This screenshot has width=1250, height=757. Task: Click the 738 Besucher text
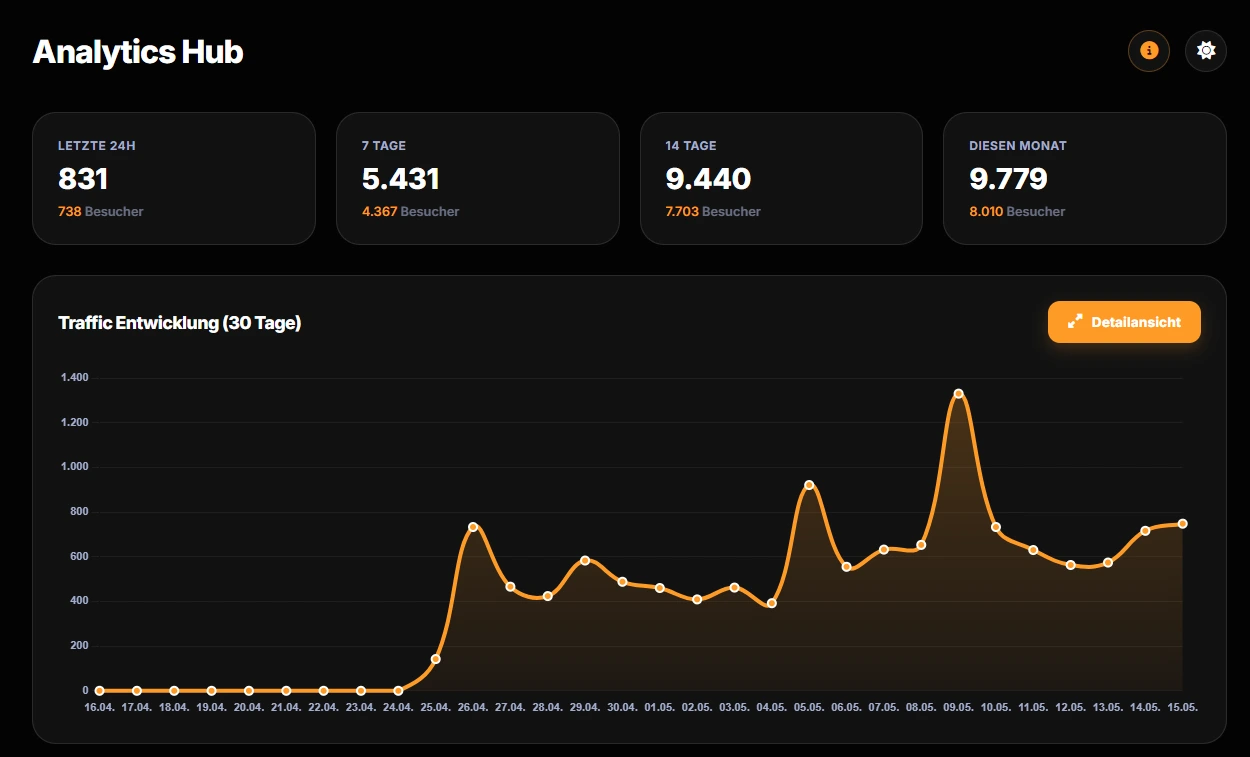coord(101,212)
